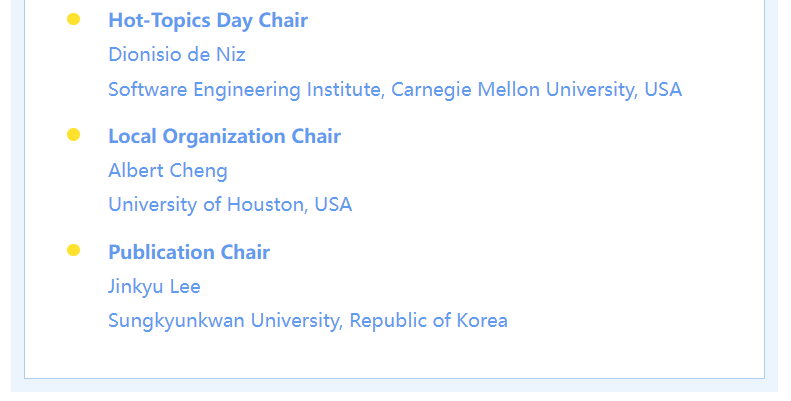Select the Local Organization Chair heading

point(224,136)
